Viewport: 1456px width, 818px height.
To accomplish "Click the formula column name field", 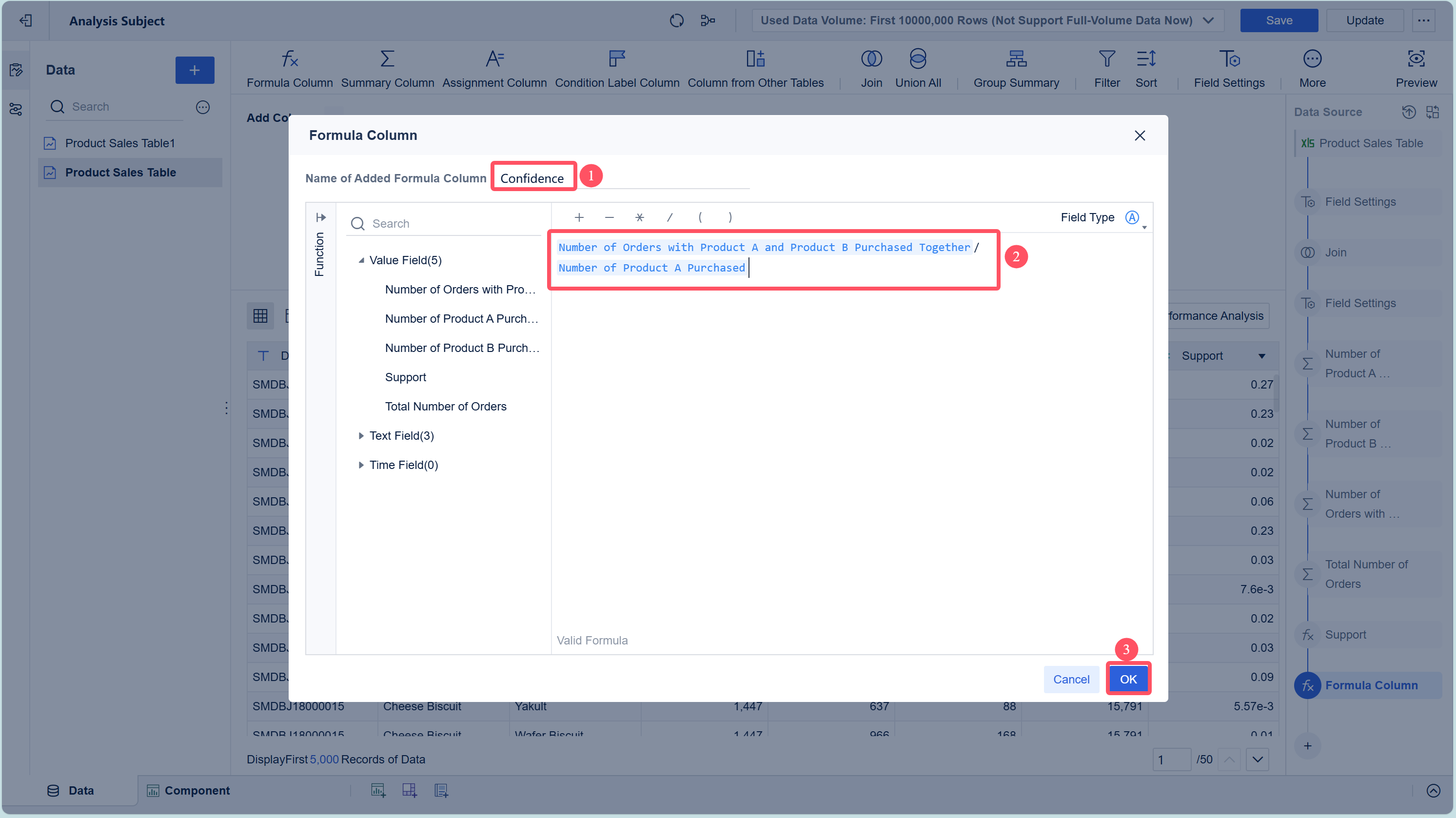I will (532, 178).
